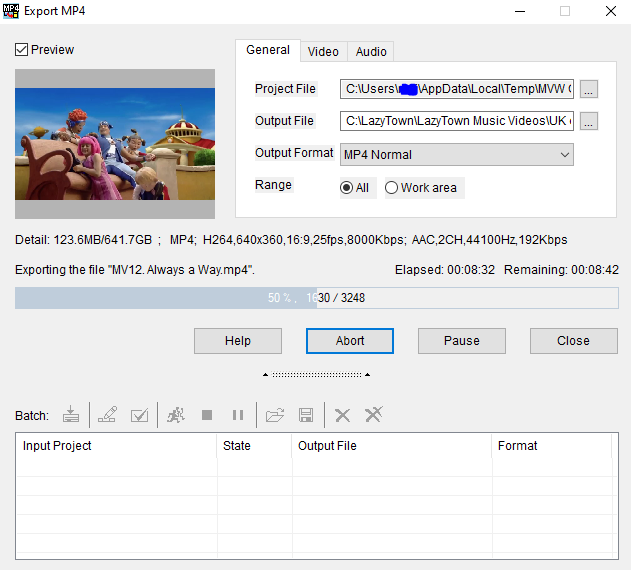This screenshot has height=570, width=631.
Task: Pause the export
Action: (462, 341)
